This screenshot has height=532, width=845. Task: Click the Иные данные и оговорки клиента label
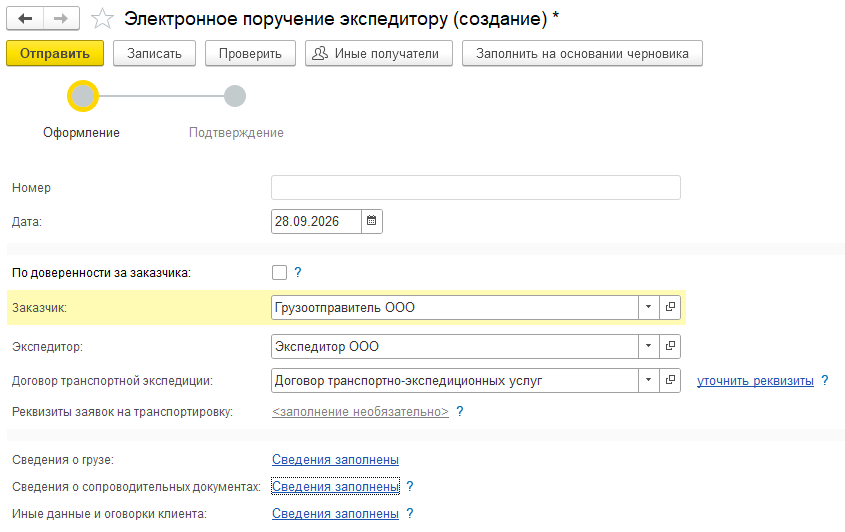tap(109, 514)
